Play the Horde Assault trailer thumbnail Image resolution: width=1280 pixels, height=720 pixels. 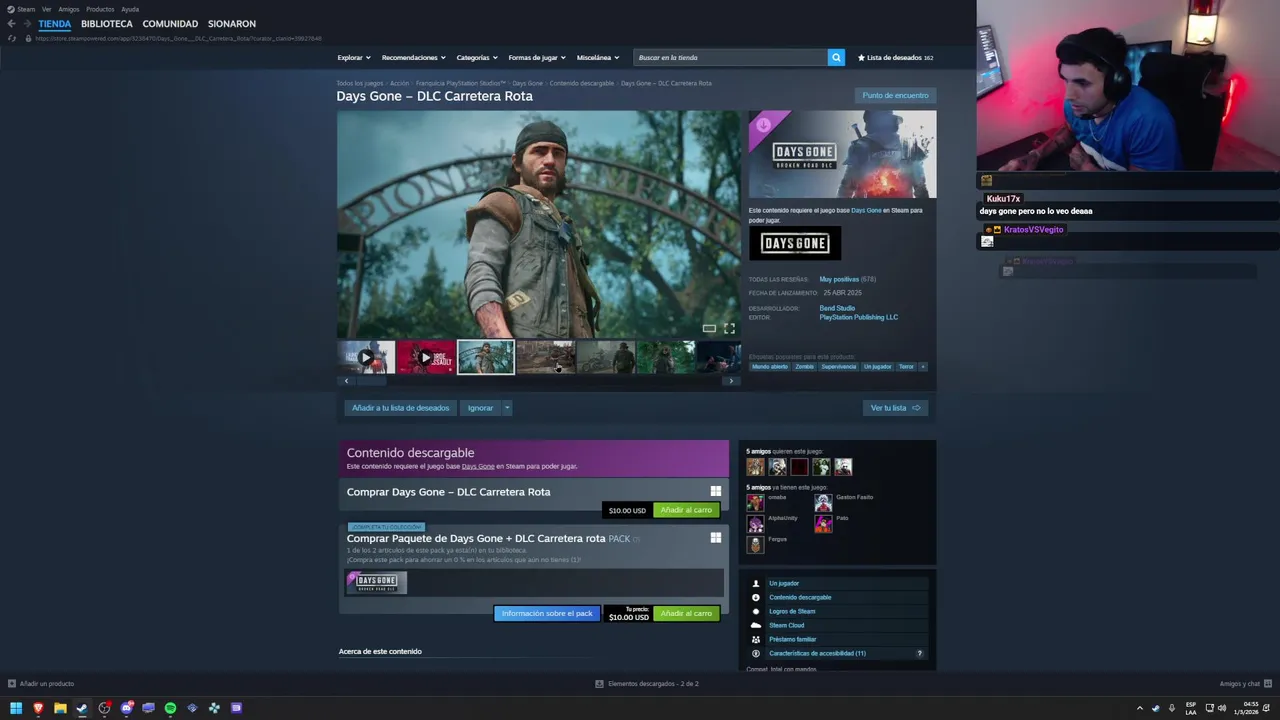pos(425,357)
